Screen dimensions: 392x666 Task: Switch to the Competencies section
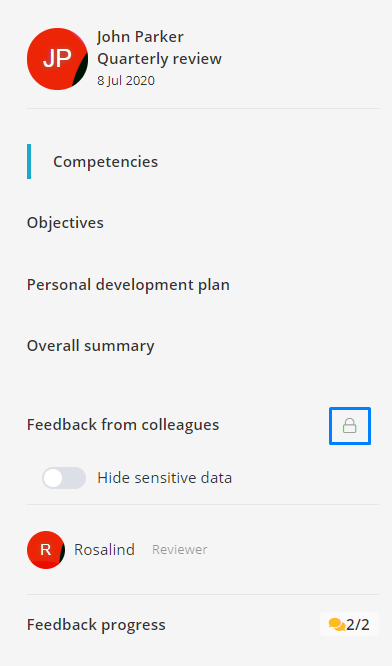point(105,162)
